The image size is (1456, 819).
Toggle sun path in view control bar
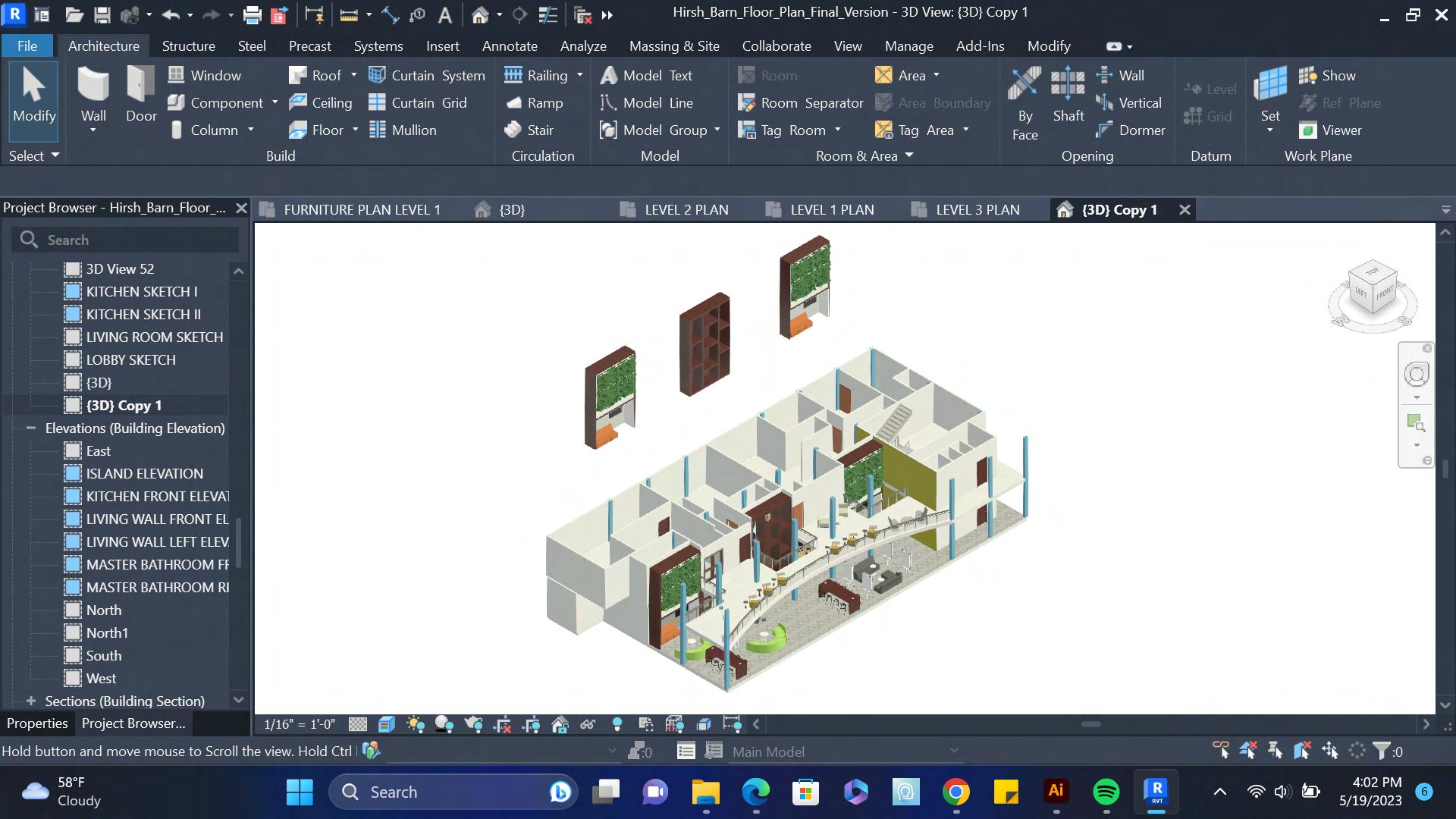415,724
